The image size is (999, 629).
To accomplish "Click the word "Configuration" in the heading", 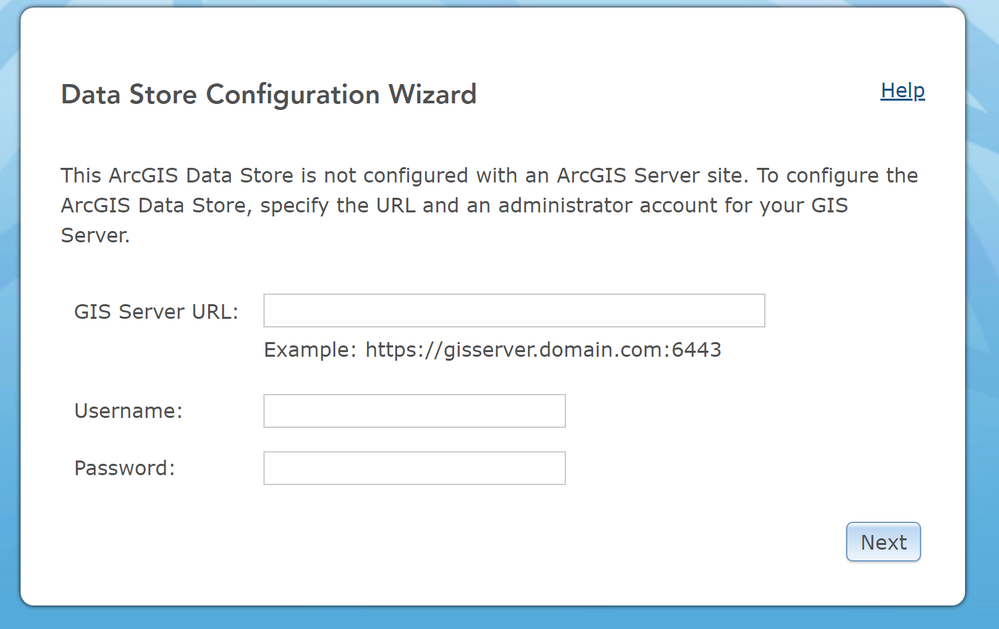I will coord(293,95).
